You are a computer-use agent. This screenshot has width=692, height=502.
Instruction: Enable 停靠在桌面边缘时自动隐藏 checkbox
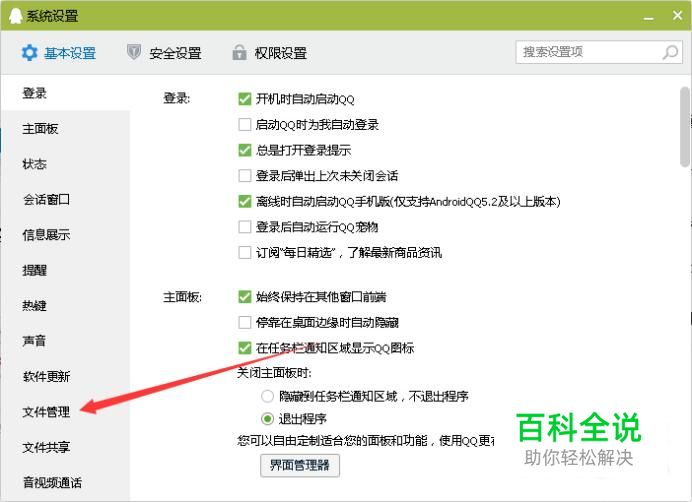[244, 322]
